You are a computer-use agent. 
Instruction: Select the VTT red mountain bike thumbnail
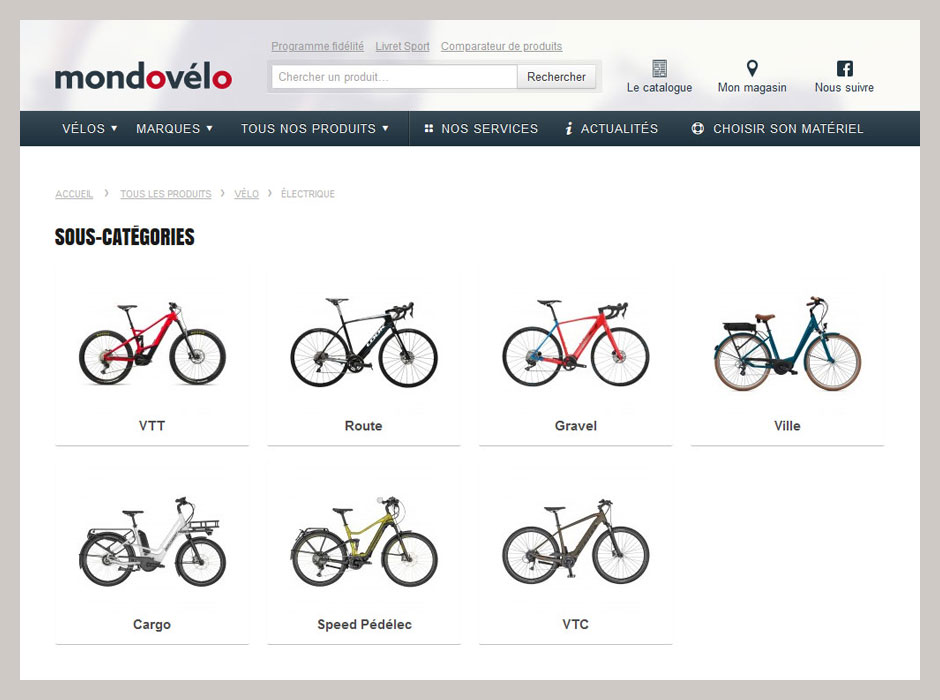[152, 343]
